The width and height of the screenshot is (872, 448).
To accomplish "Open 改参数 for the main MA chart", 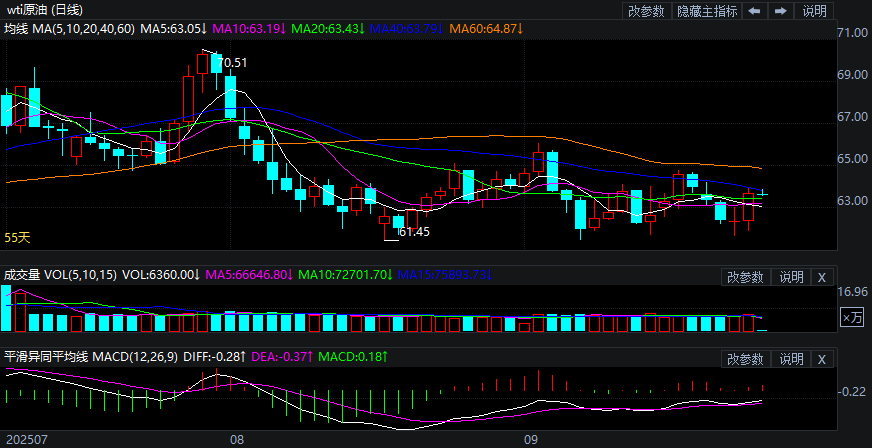I will 646,11.
